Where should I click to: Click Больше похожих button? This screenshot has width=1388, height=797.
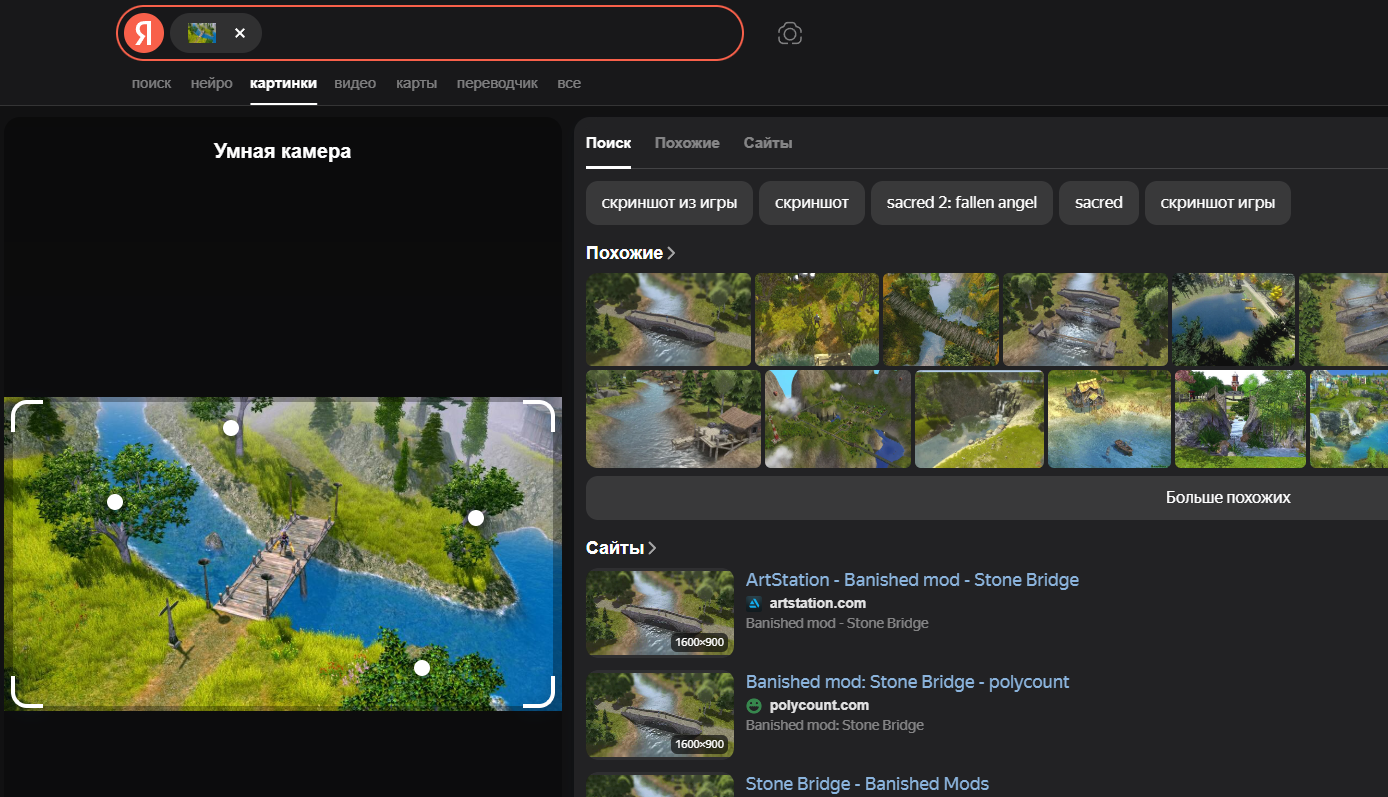point(1228,497)
